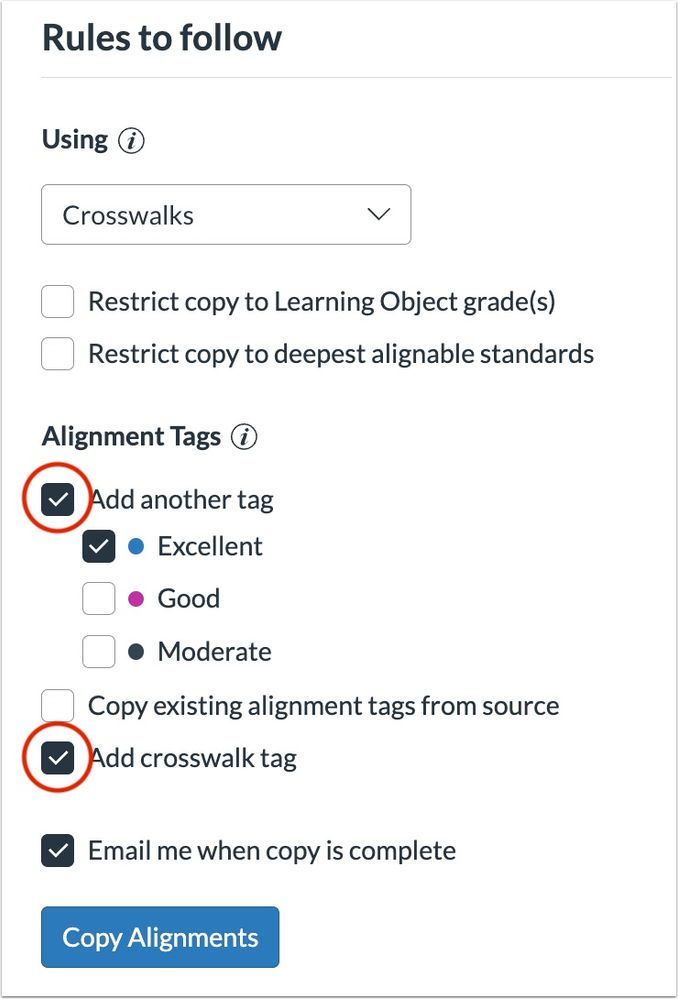
Task: Click the Email me when copy is complete label text
Action: click(272, 851)
